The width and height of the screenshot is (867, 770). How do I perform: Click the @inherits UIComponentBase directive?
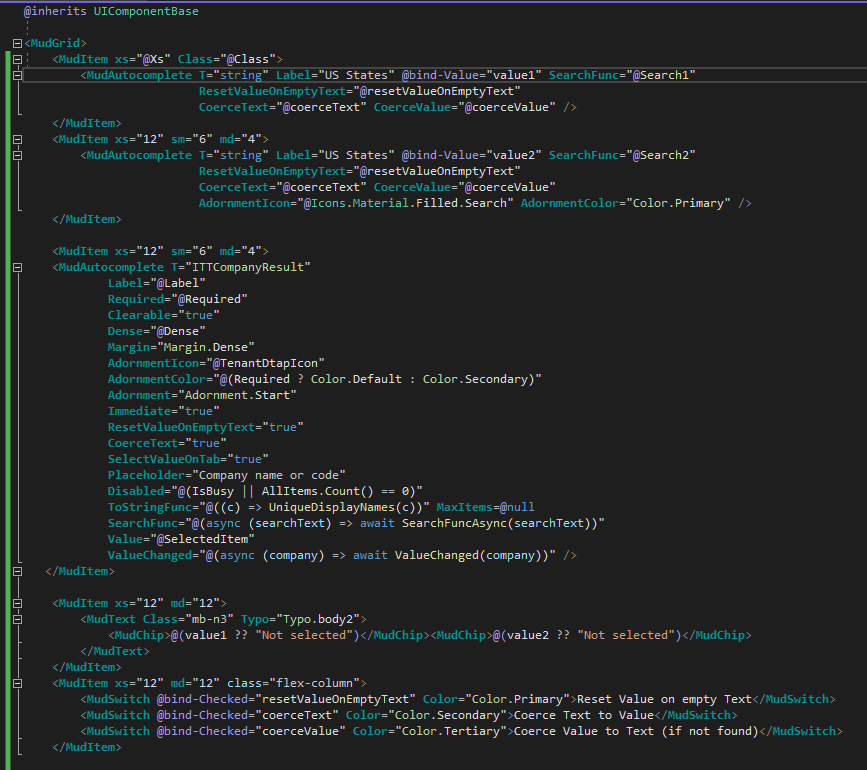(x=111, y=11)
